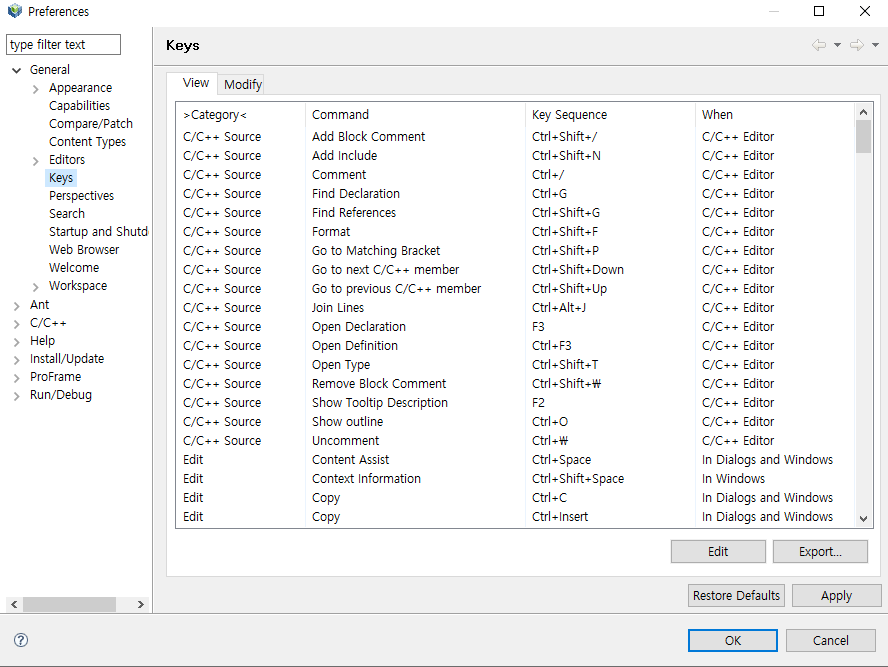Select the View tab
Screen dimensions: 888x667
tap(196, 83)
